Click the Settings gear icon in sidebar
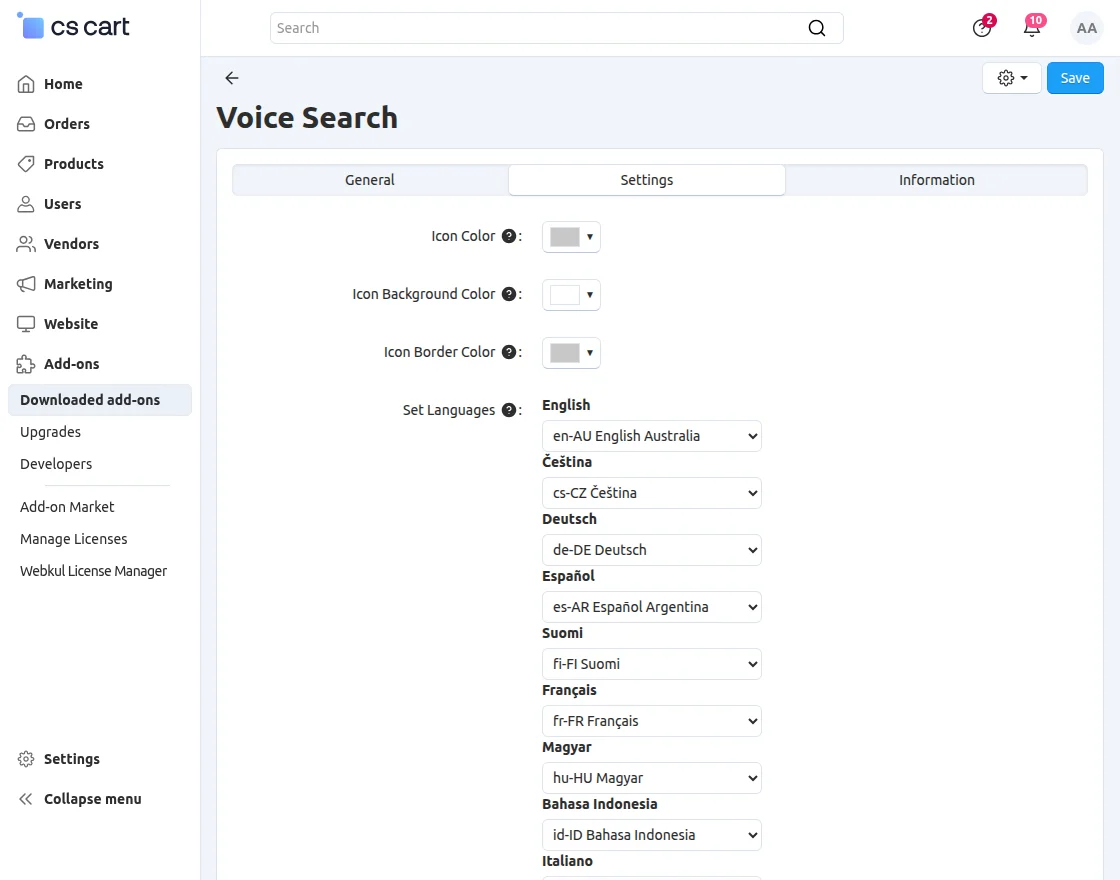Viewport: 1120px width, 880px height. (x=26, y=759)
